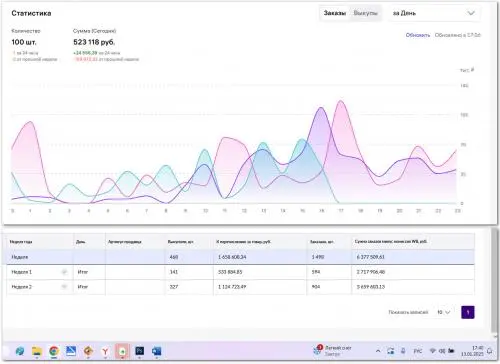Open the records-per-page dropdown showing 10
The width and height of the screenshot is (500, 364).
pos(444,312)
